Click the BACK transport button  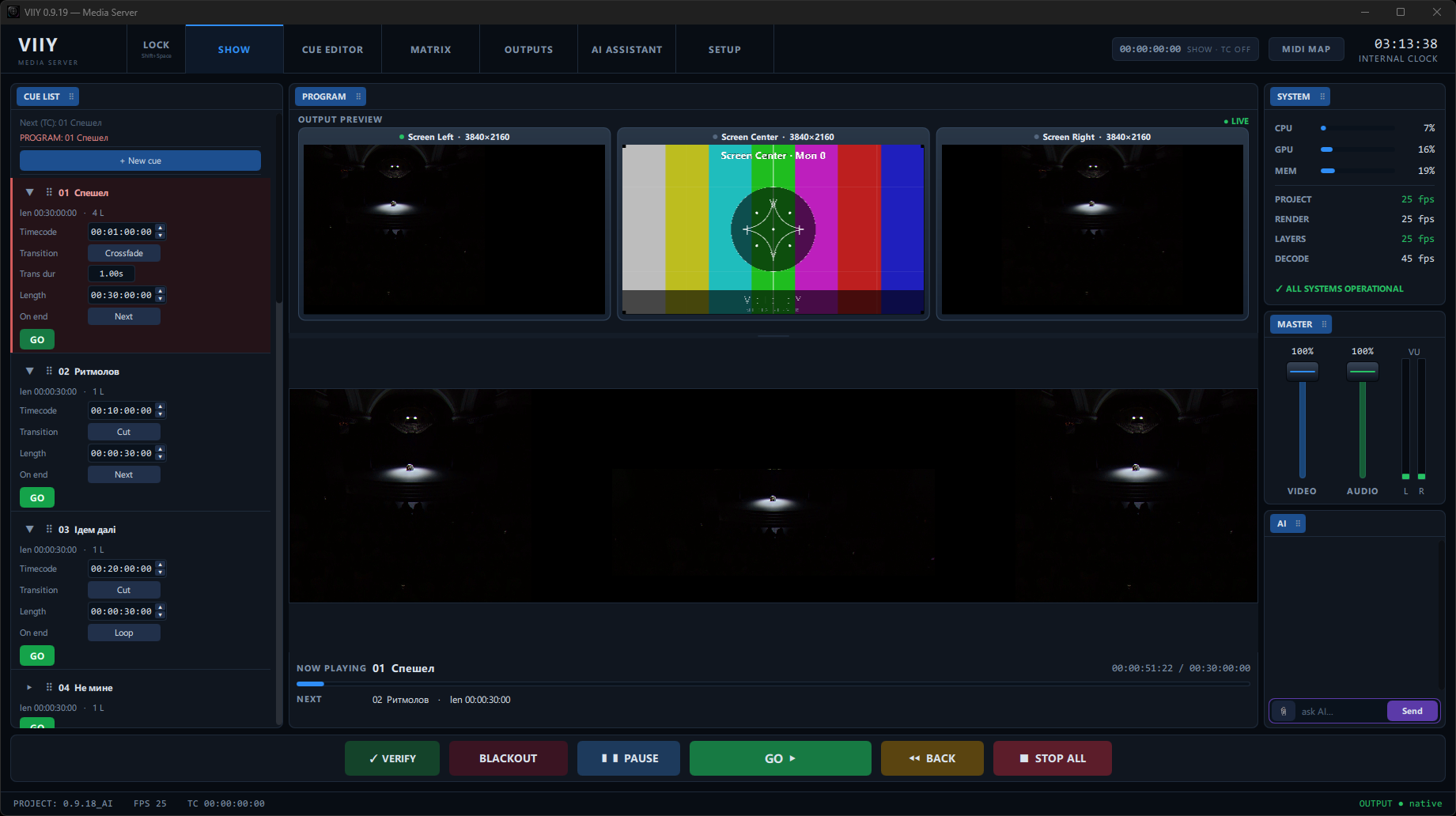coord(932,758)
